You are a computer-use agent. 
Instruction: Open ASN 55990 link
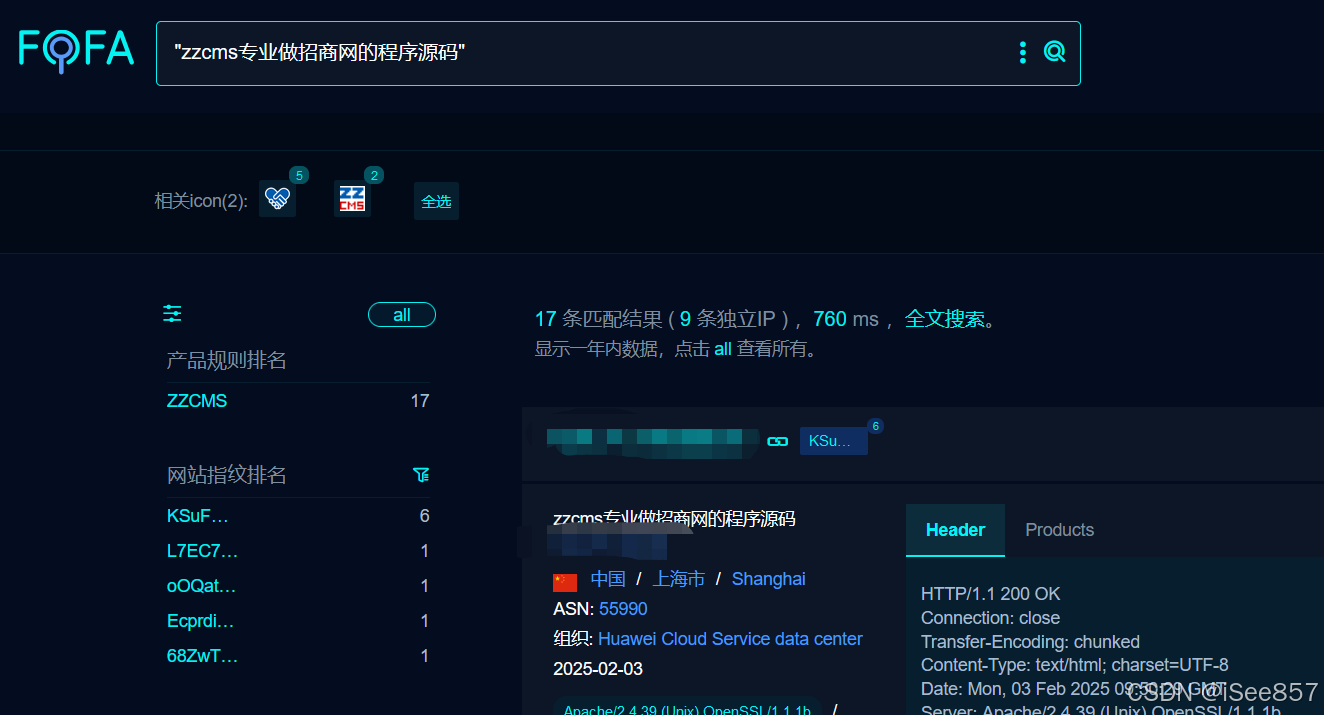click(x=623, y=609)
